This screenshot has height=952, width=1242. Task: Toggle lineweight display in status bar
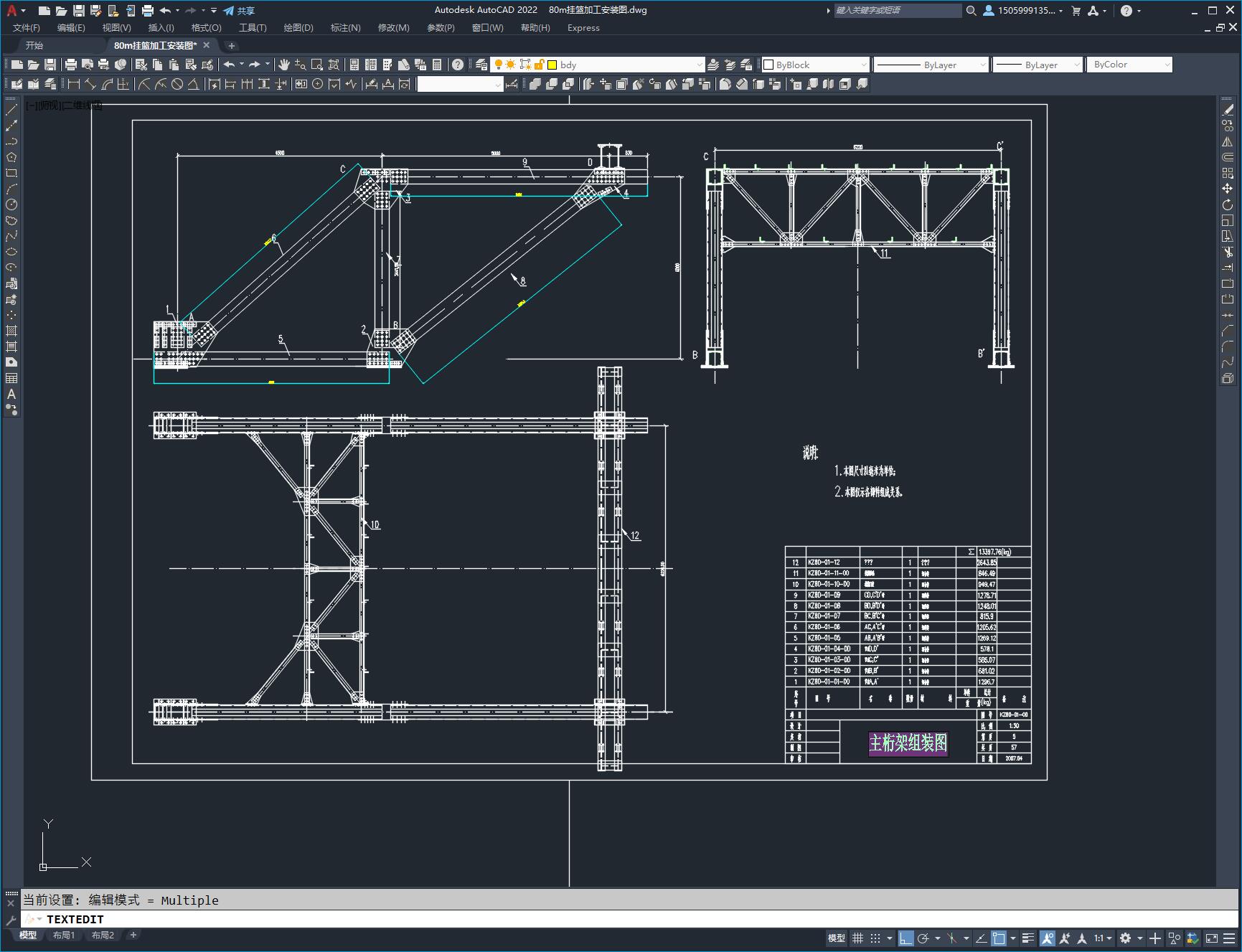(1028, 938)
